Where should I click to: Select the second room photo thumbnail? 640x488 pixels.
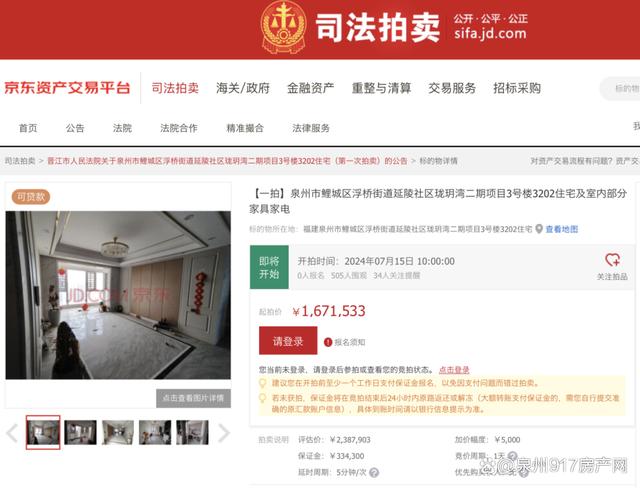tap(80, 433)
